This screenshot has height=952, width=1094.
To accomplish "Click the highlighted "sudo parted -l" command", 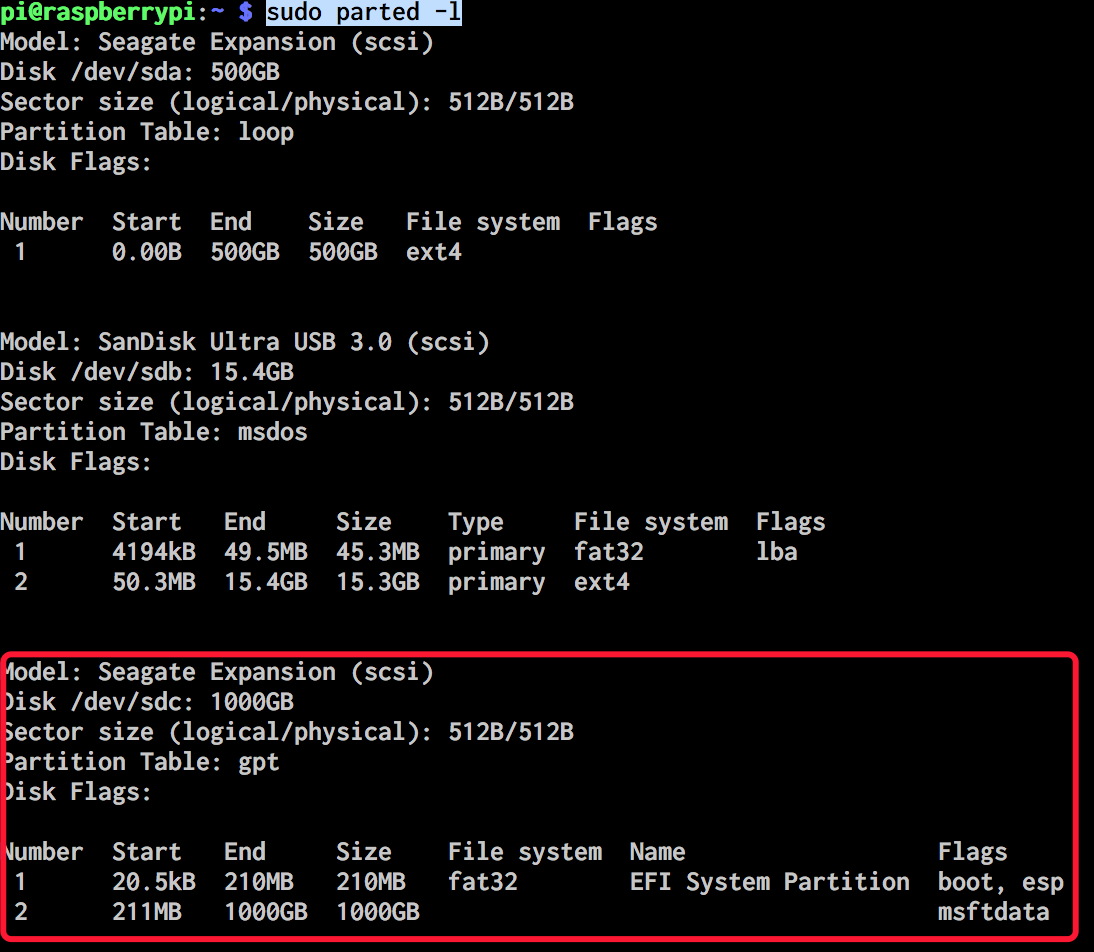I will (363, 13).
